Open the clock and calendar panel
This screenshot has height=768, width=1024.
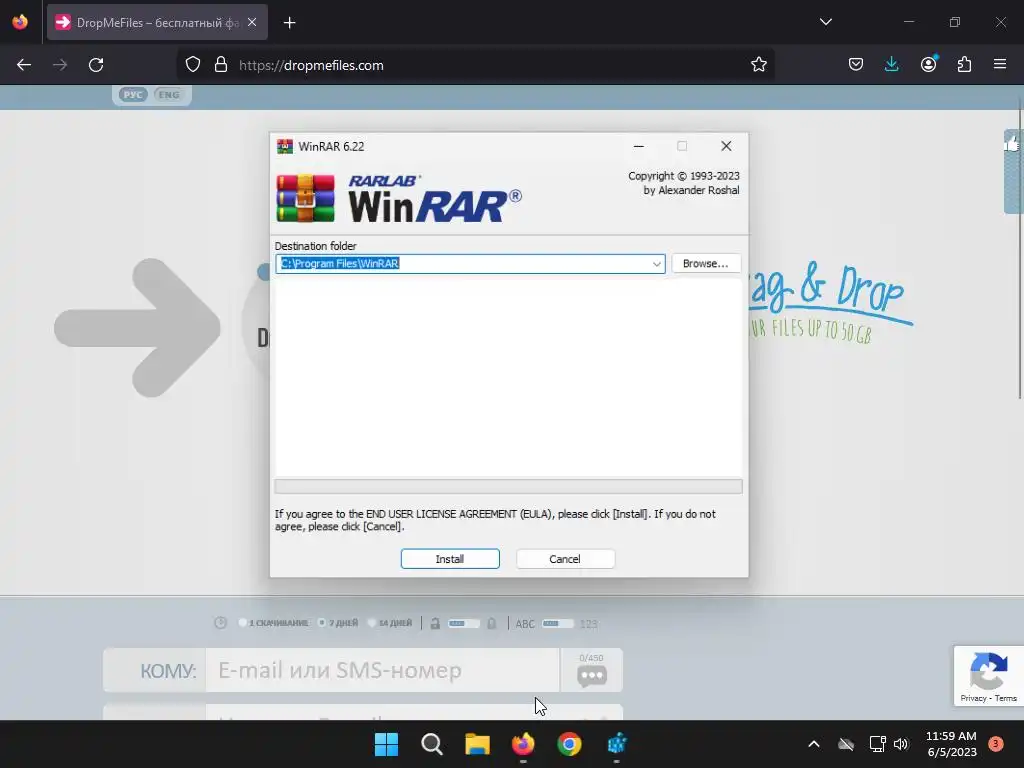[952, 744]
